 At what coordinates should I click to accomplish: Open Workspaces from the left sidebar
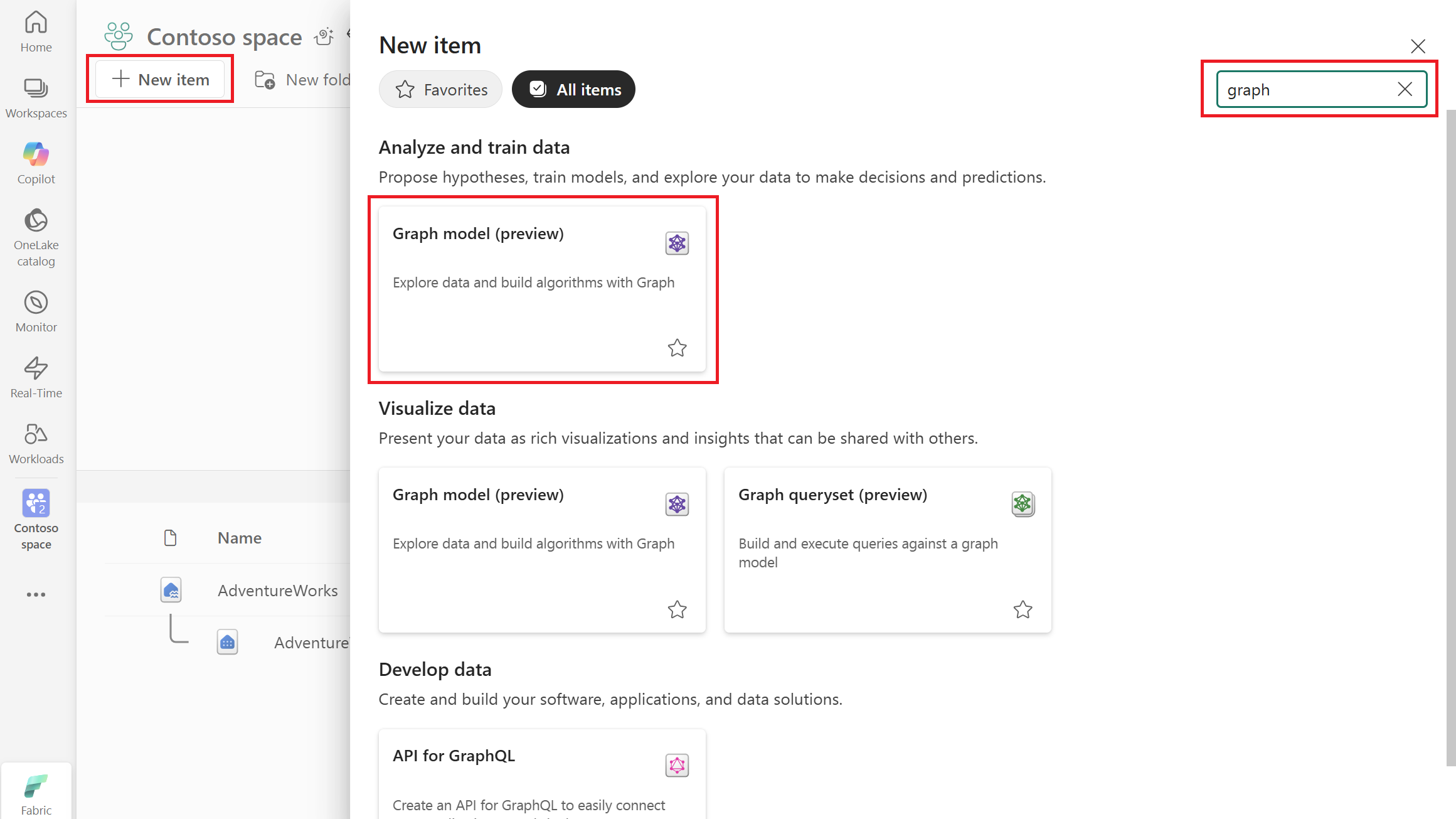pos(36,98)
